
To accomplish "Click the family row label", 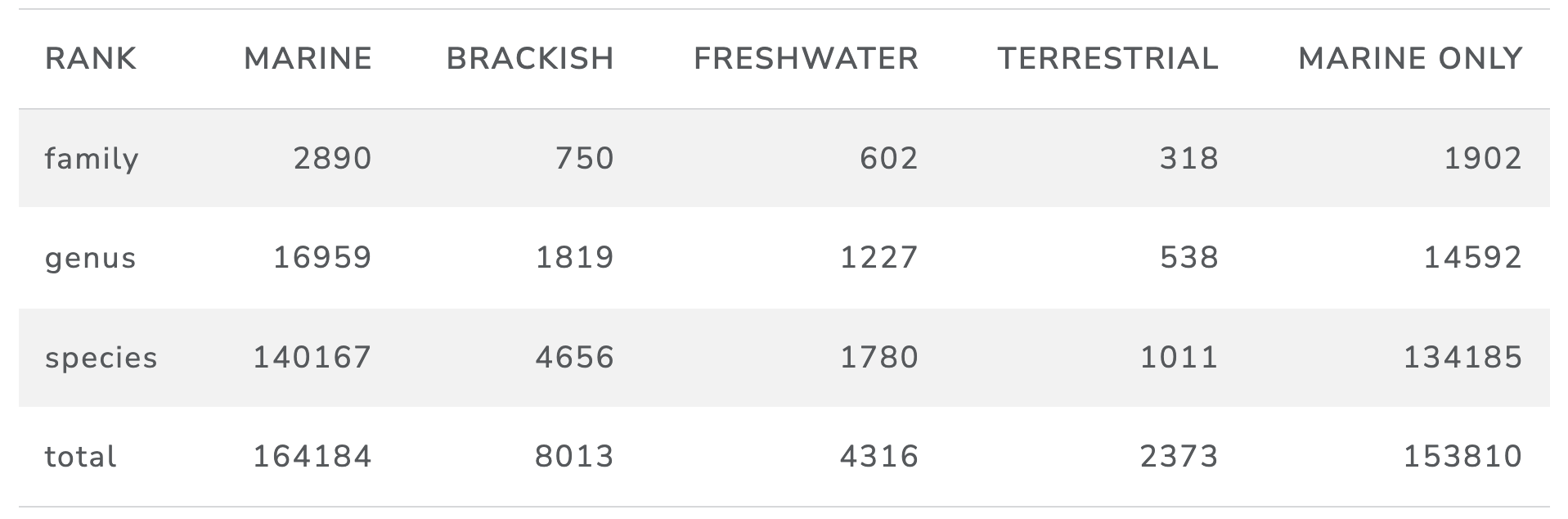I will pos(92,158).
